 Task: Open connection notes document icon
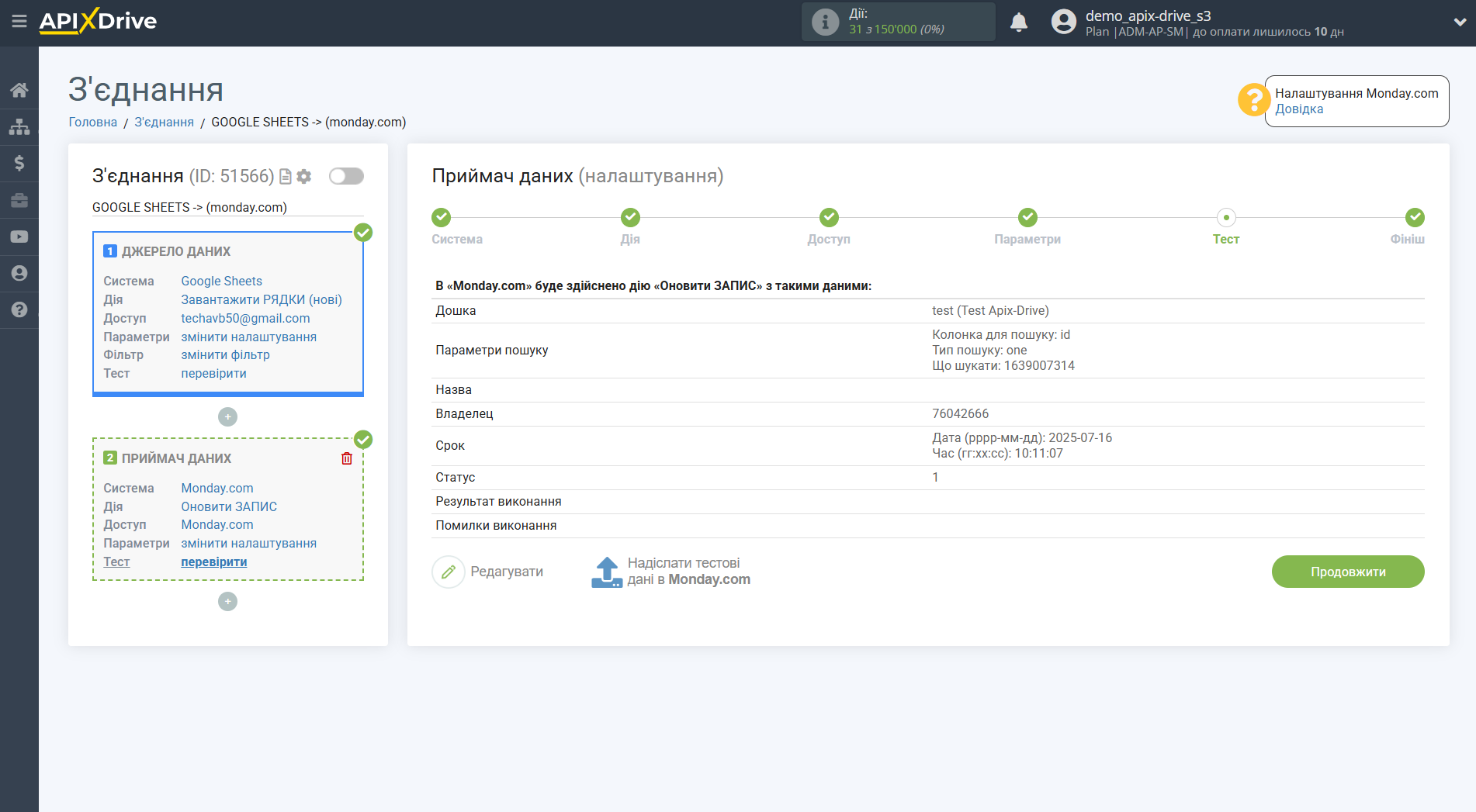pos(286,177)
